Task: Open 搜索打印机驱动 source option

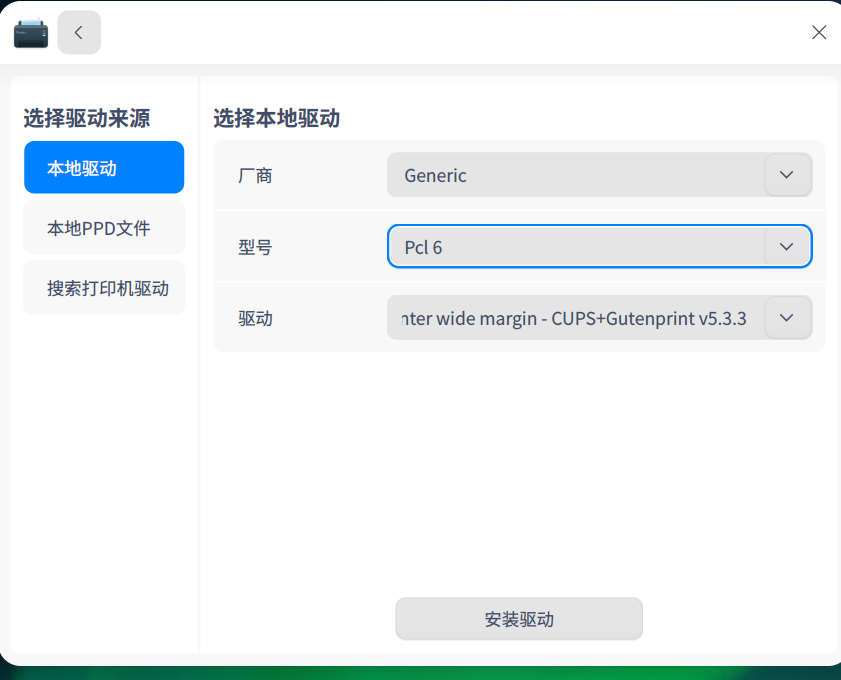Action: pos(104,288)
